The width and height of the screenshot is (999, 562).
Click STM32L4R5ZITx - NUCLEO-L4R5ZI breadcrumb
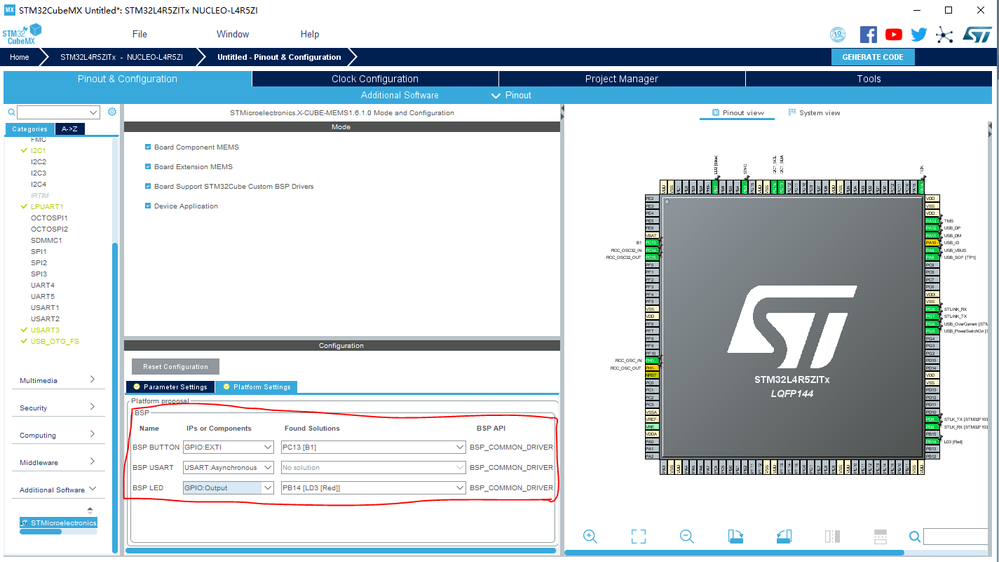coord(121,57)
